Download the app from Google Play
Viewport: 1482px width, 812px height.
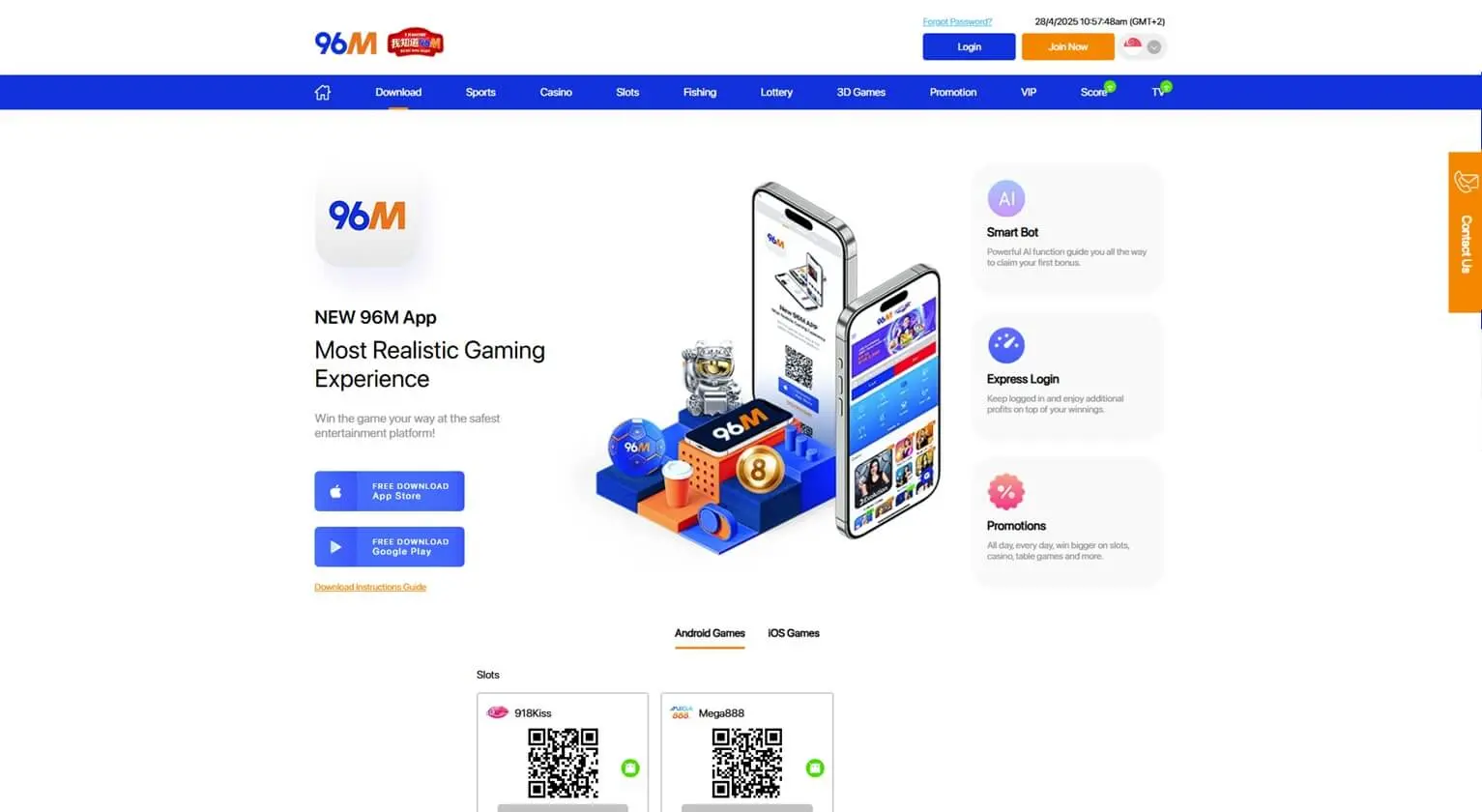(389, 547)
